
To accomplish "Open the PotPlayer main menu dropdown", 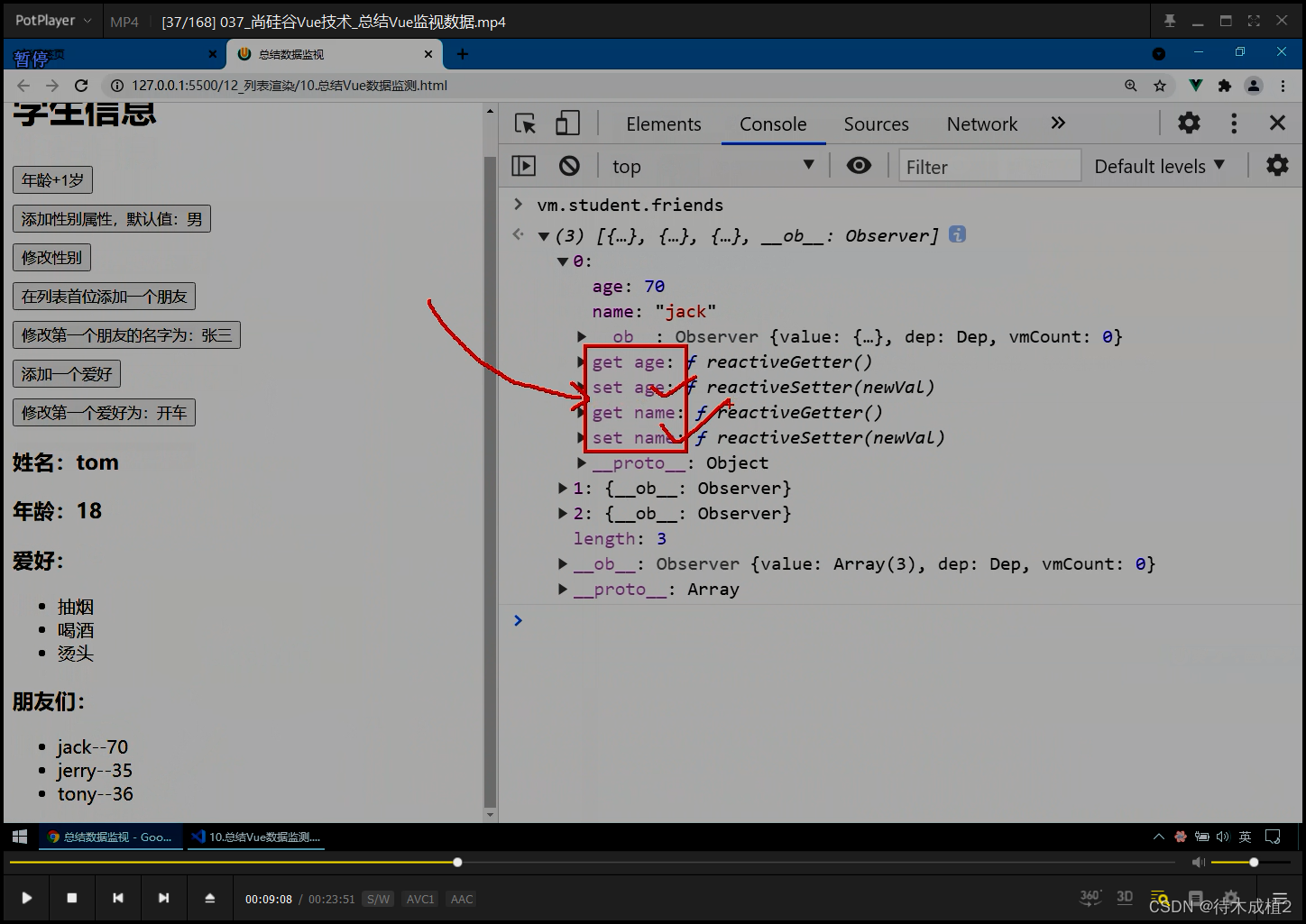I will 54,21.
